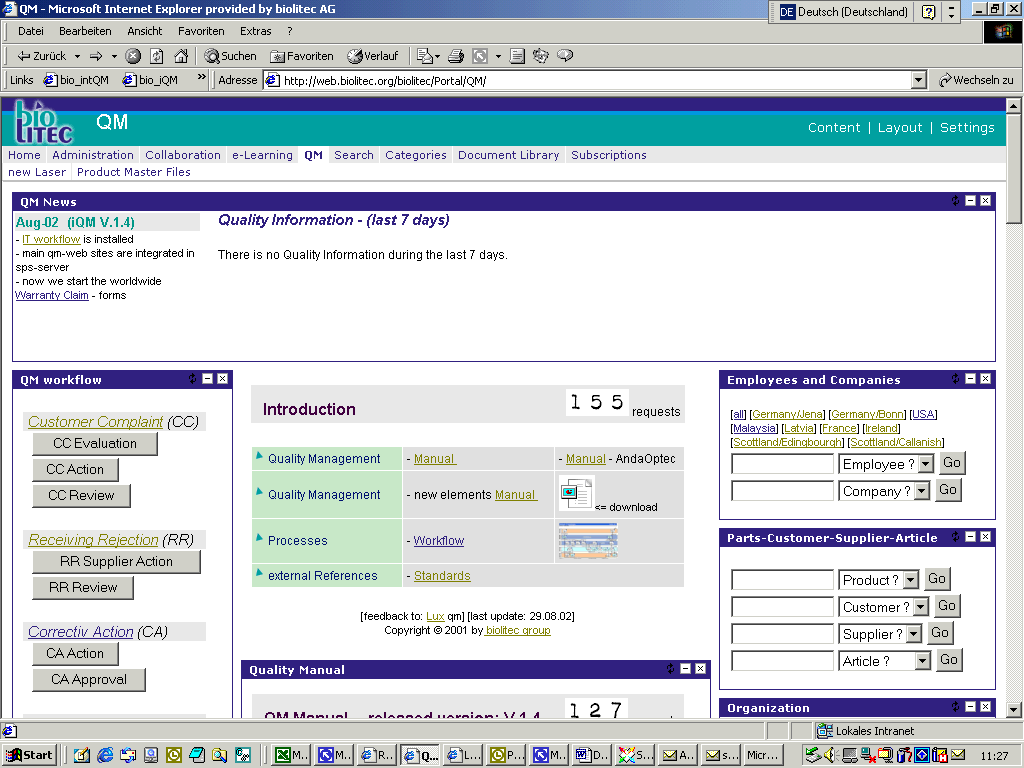1024x768 pixels.
Task: Click the Refresh page icon in toolbar
Action: tap(157, 56)
